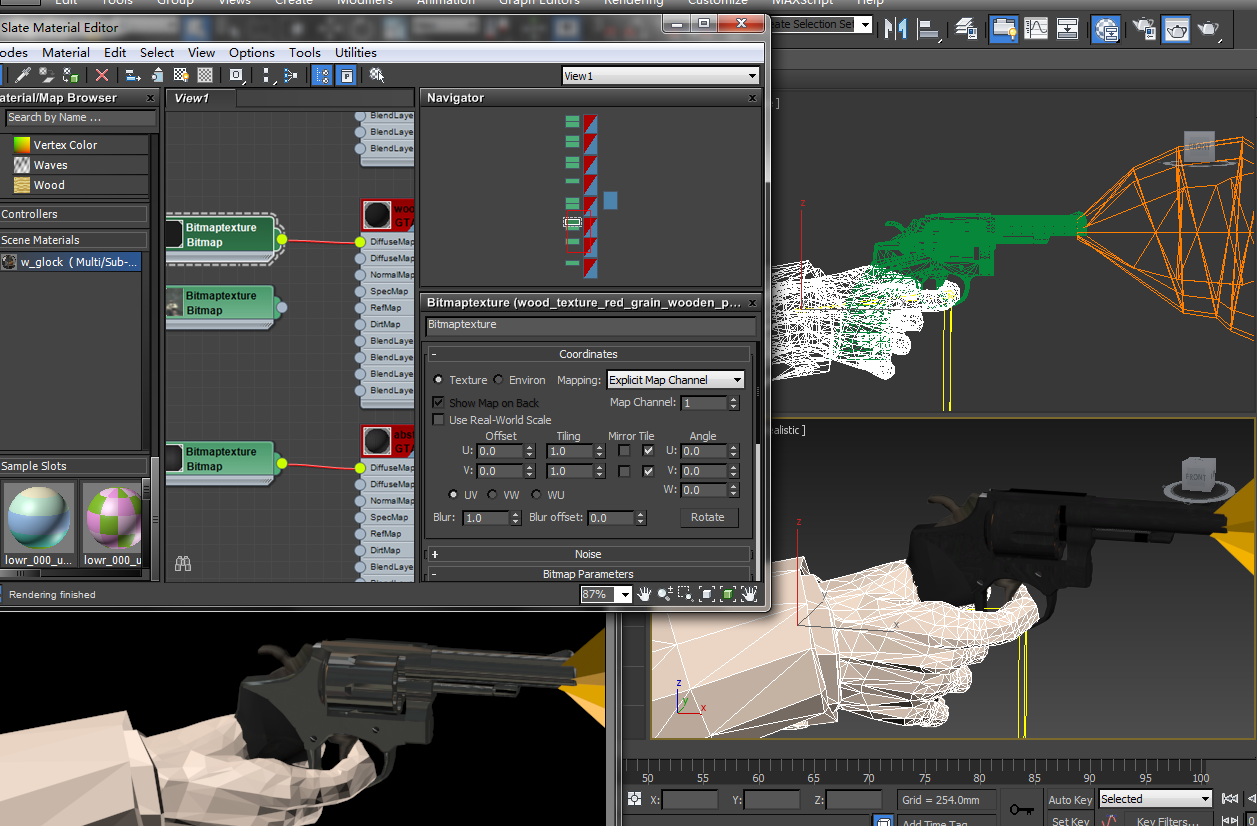Click the Zoom magnifier icon in navigation bar
The width and height of the screenshot is (1257, 826).
(x=664, y=594)
